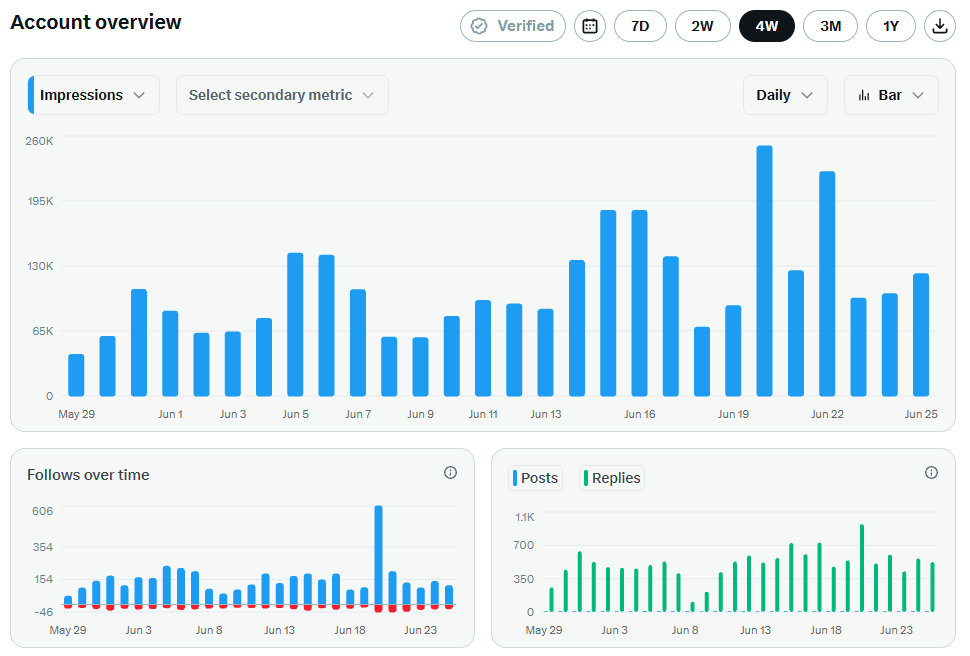Click the tallest impressions bar on Jun 20

click(765, 270)
